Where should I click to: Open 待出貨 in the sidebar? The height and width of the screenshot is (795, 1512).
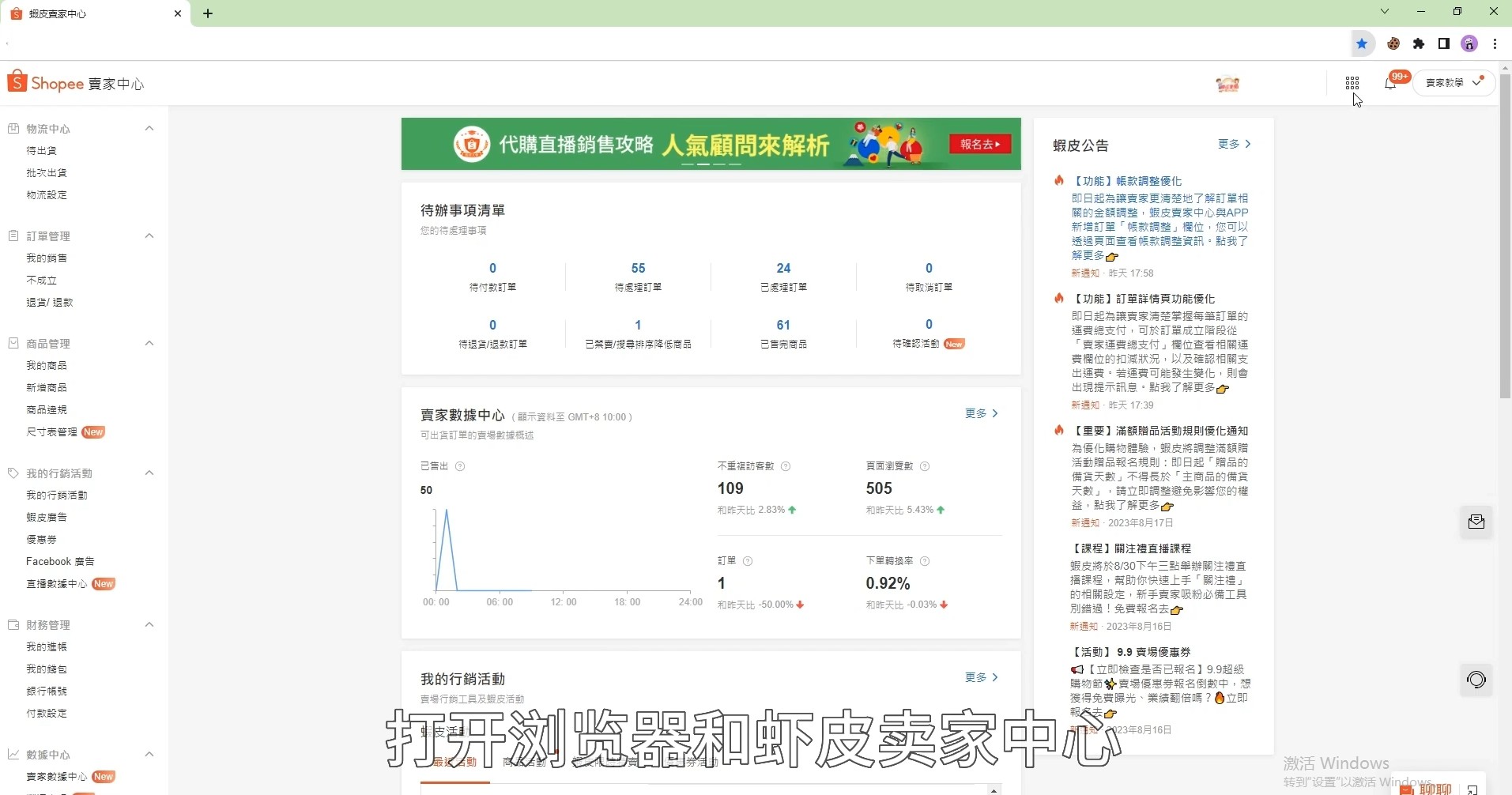[41, 150]
